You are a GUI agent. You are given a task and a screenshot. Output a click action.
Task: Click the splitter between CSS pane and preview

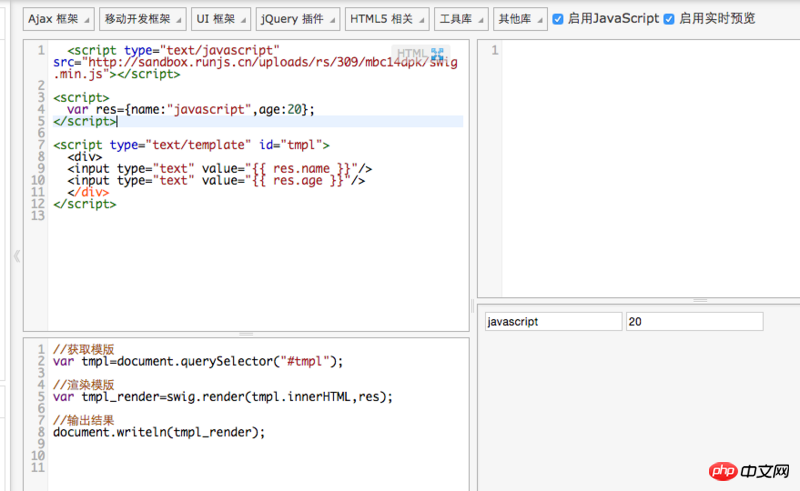(638, 300)
